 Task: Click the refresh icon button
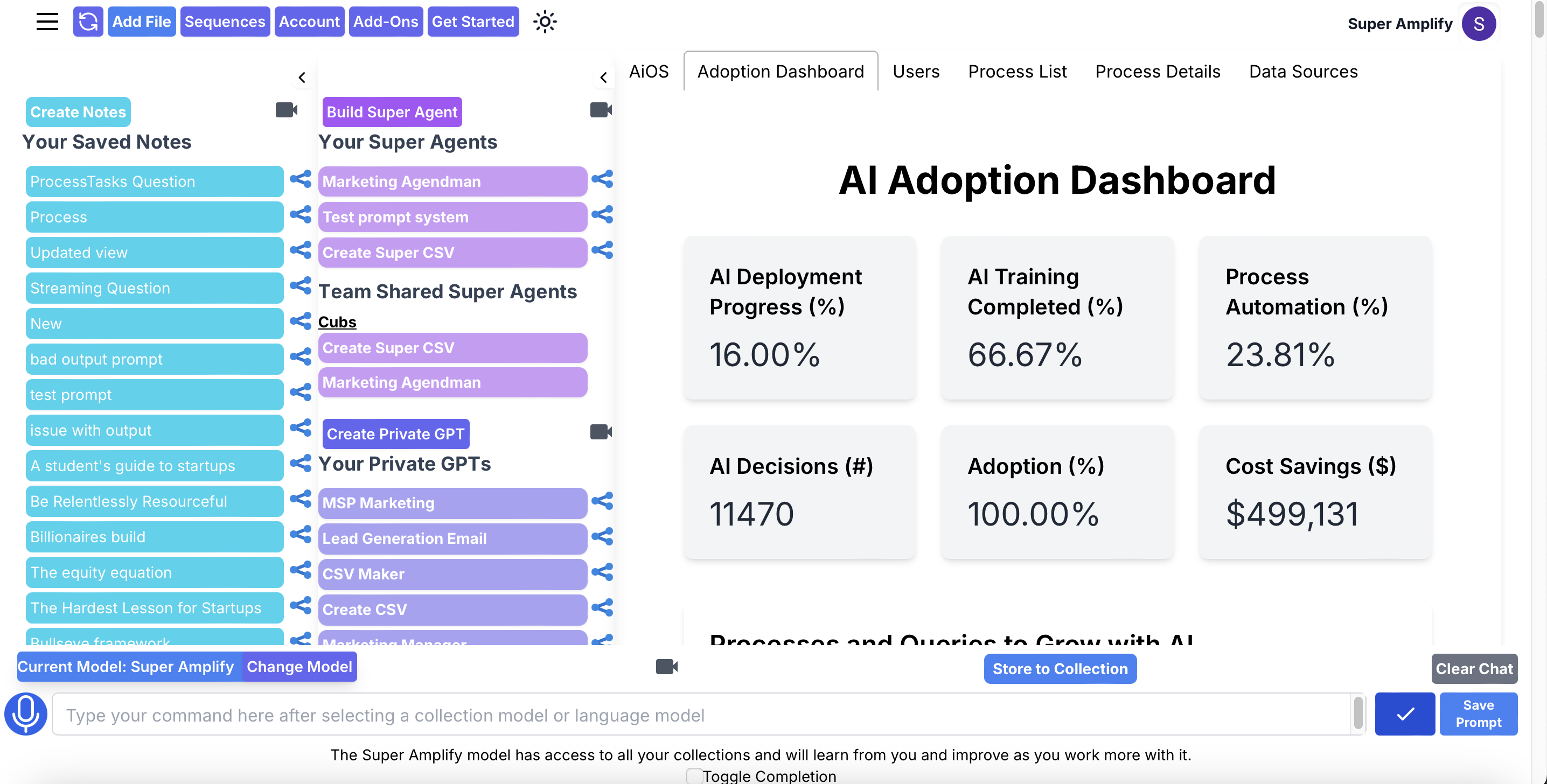coord(88,22)
